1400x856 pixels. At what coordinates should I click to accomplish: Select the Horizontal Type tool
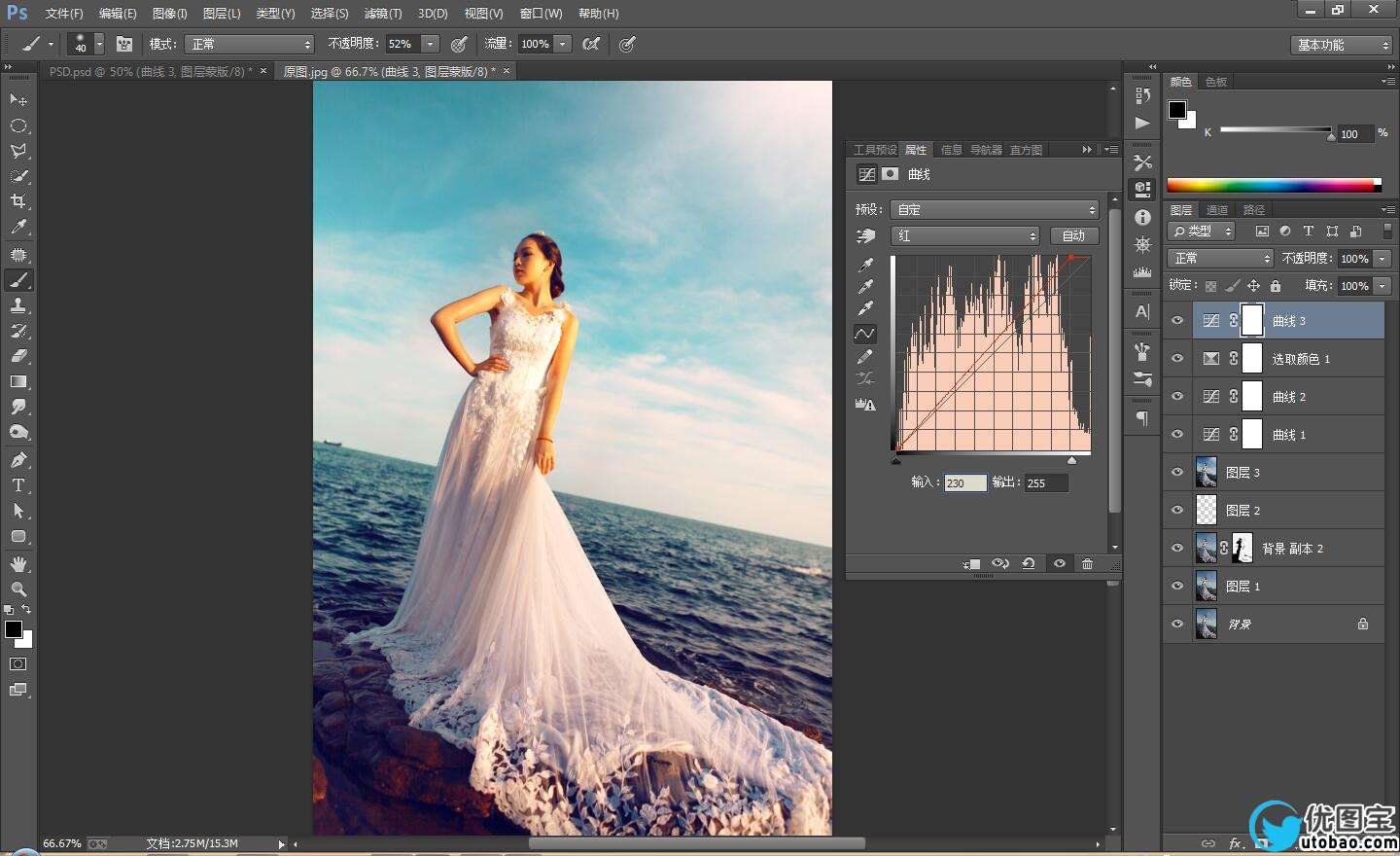(17, 485)
